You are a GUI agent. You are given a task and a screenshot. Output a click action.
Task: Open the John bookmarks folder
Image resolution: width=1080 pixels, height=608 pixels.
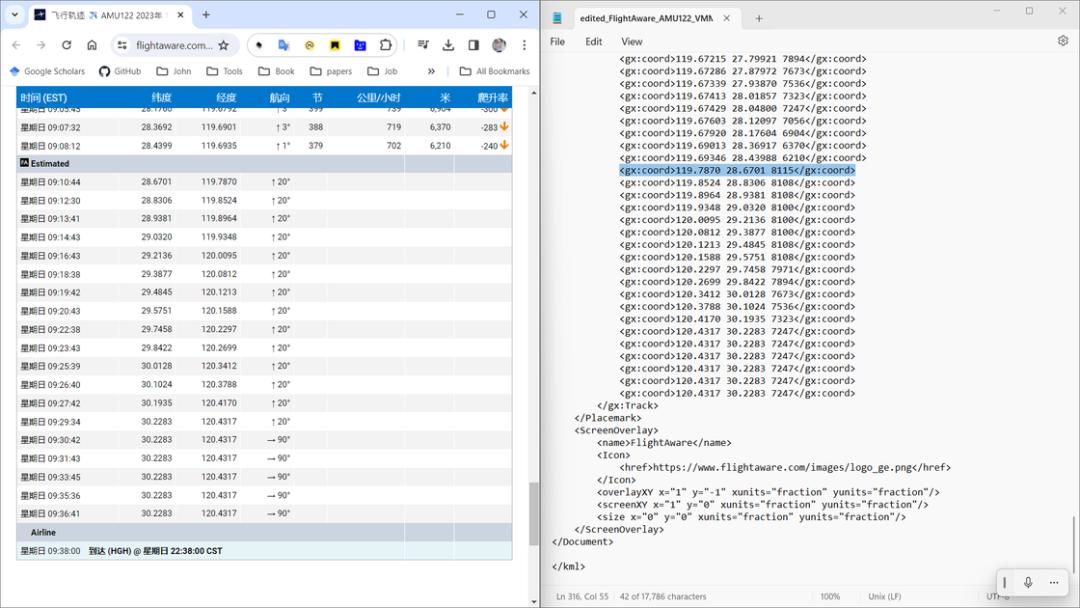(x=174, y=71)
